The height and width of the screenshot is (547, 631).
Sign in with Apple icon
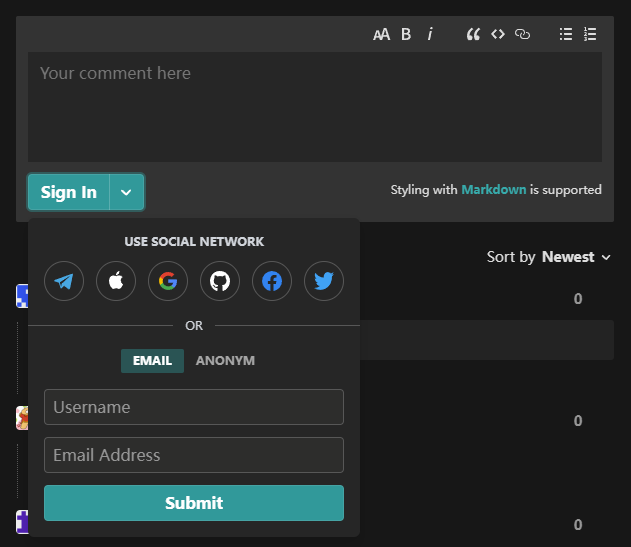click(x=116, y=281)
